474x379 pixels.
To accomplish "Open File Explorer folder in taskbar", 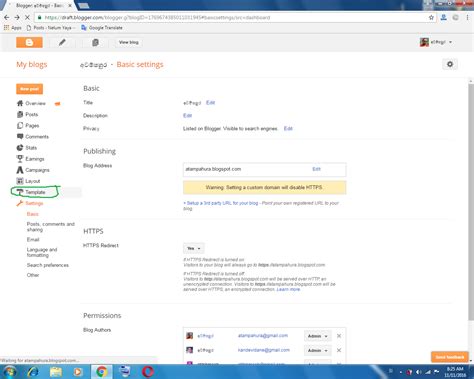I will pos(56,371).
